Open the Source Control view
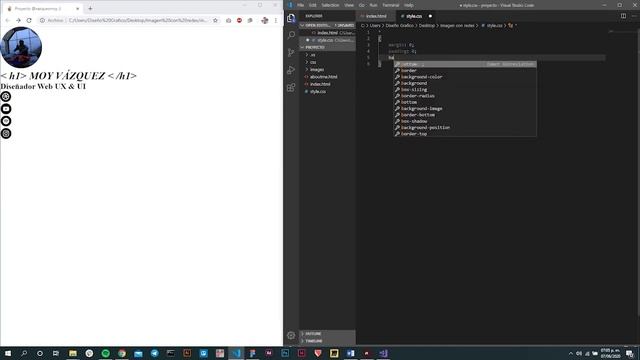This screenshot has height=360, width=640. (x=291, y=53)
